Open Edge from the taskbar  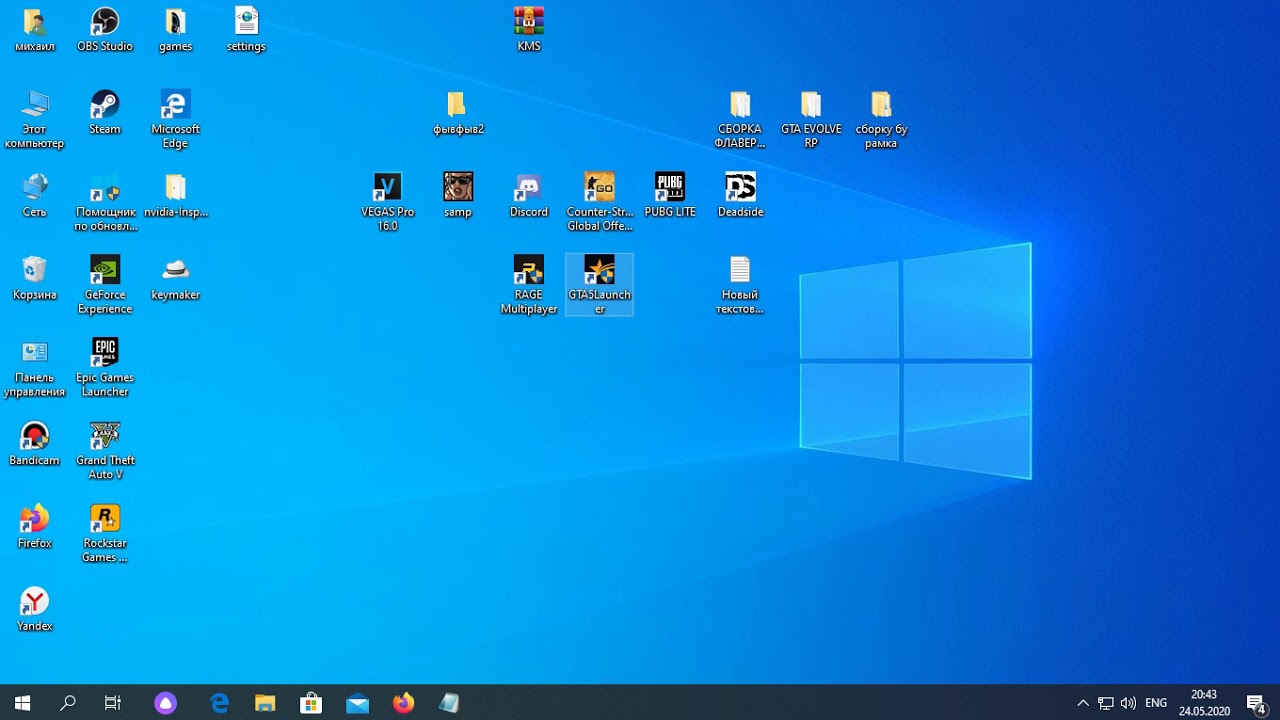click(219, 703)
